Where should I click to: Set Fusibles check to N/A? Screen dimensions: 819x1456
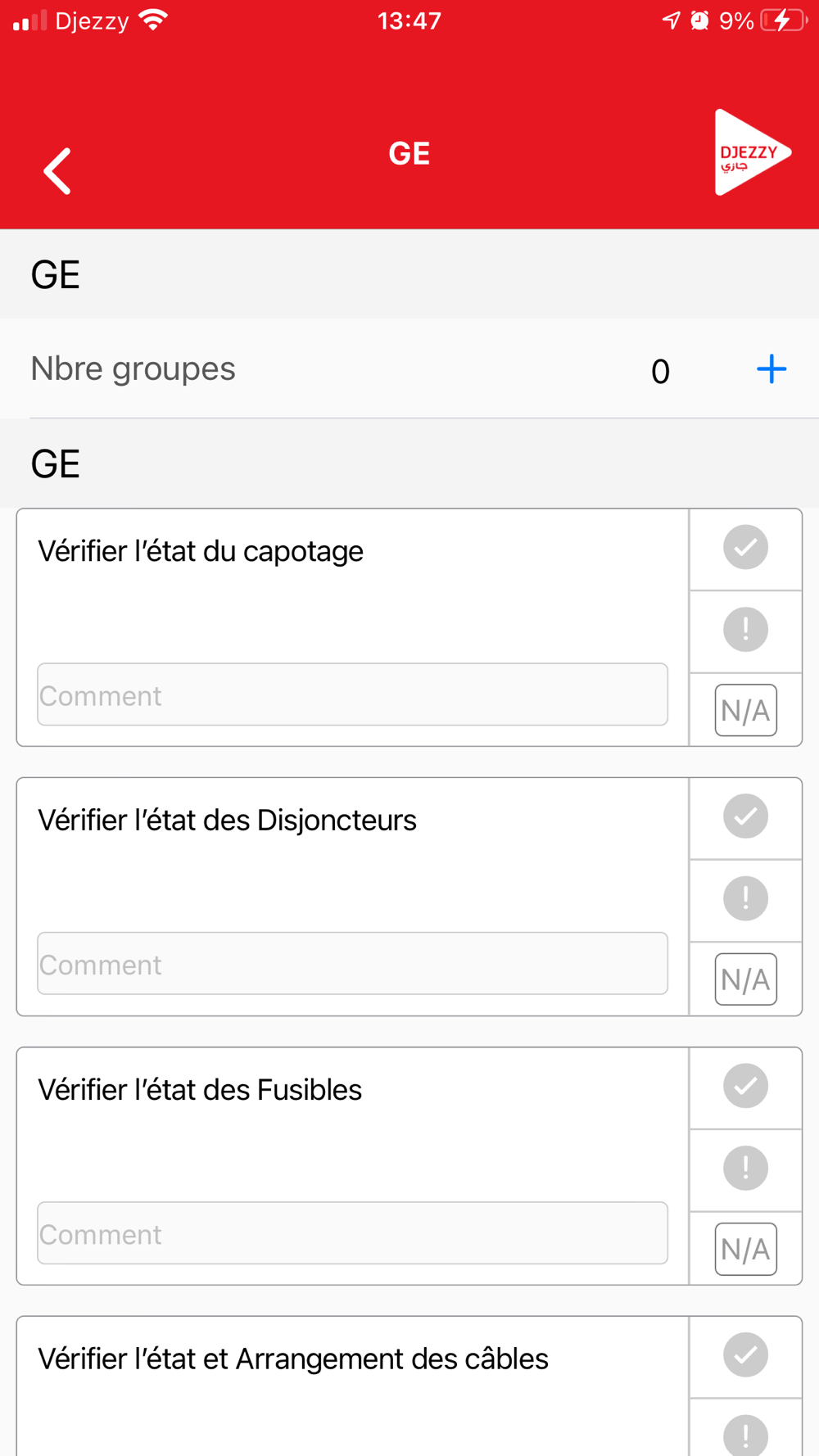click(745, 1249)
